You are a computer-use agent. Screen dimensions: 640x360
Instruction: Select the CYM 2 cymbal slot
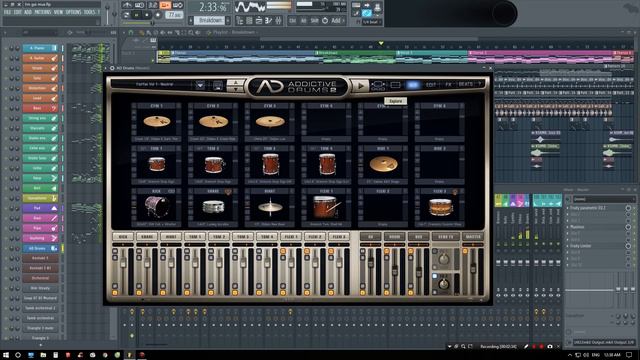click(x=213, y=122)
